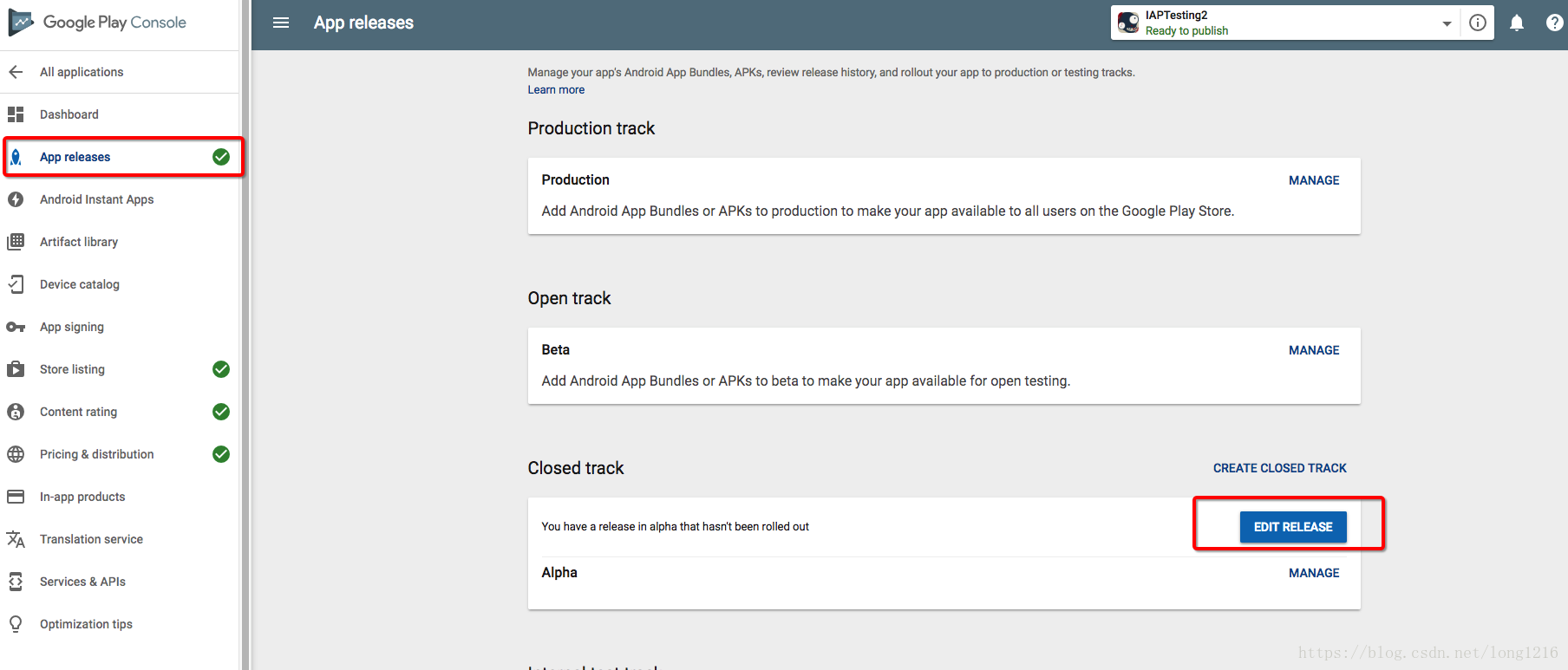Screen dimensions: 1568x670
Task: Click the hamburger menu icon
Action: point(281,23)
